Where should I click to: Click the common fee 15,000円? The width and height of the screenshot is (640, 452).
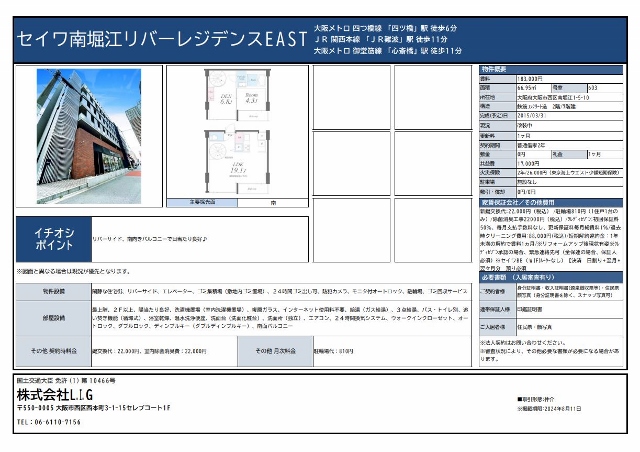(529, 163)
